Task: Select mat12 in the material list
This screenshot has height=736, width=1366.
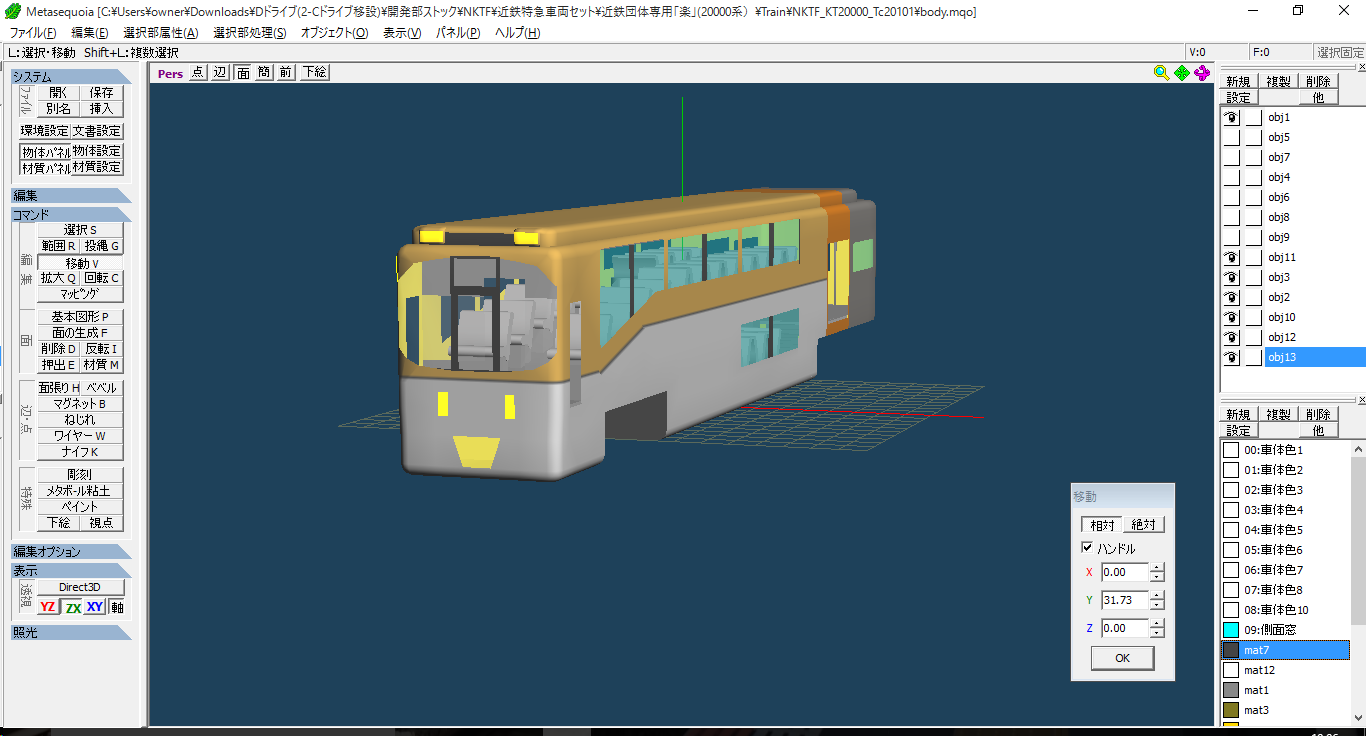Action: click(1259, 670)
